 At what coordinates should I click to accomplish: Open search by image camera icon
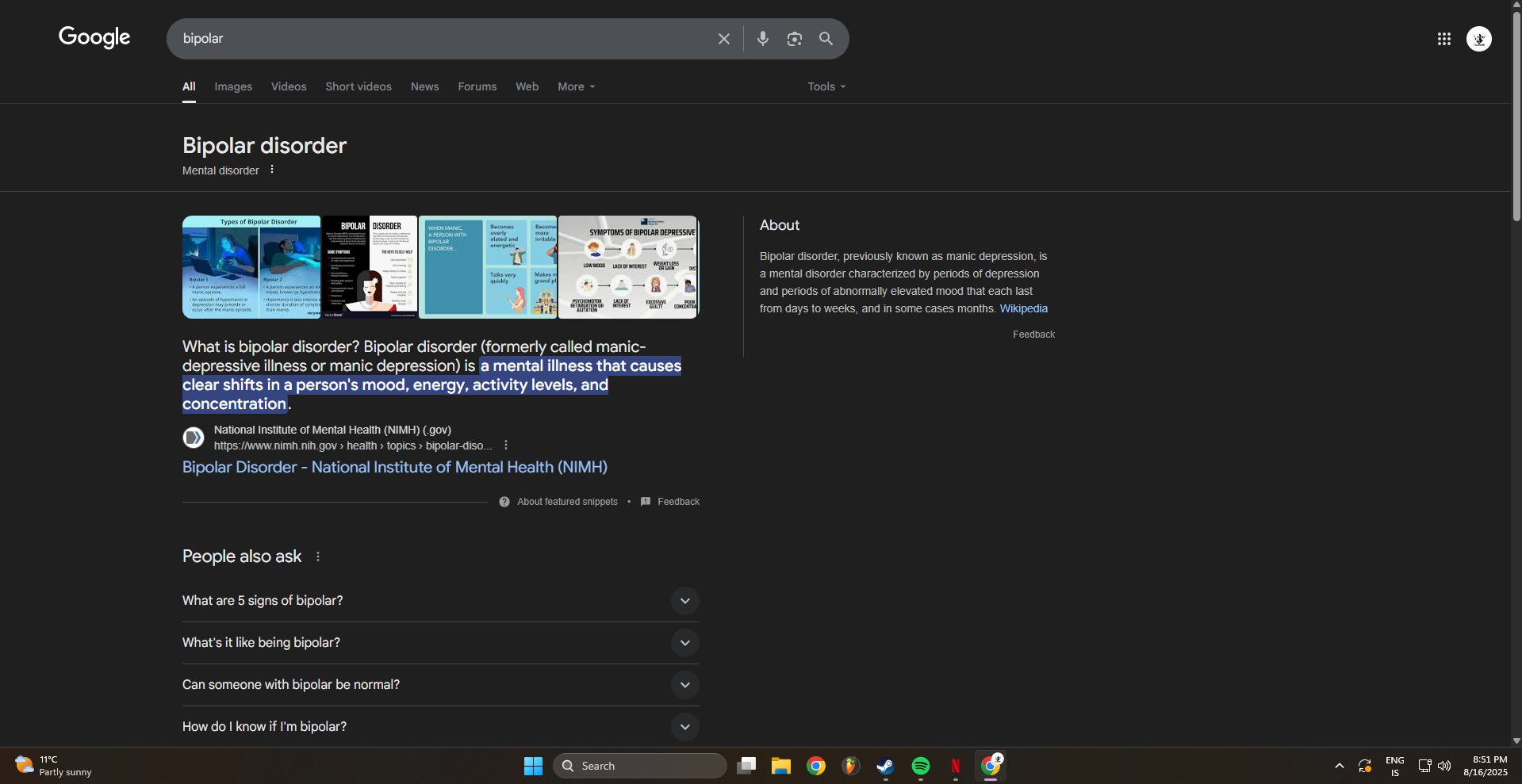point(794,39)
